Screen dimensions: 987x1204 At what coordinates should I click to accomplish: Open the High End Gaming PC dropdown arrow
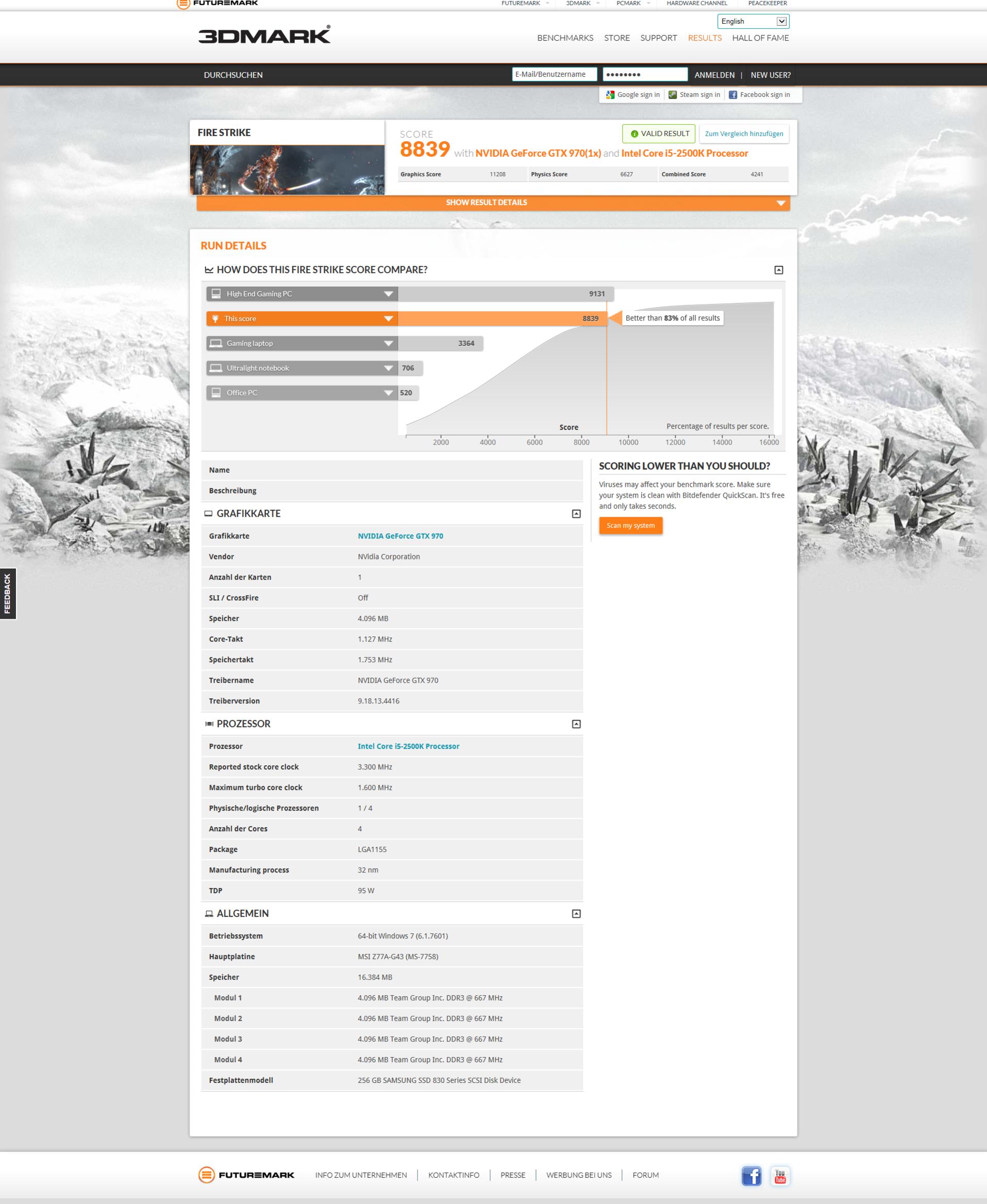coord(388,294)
